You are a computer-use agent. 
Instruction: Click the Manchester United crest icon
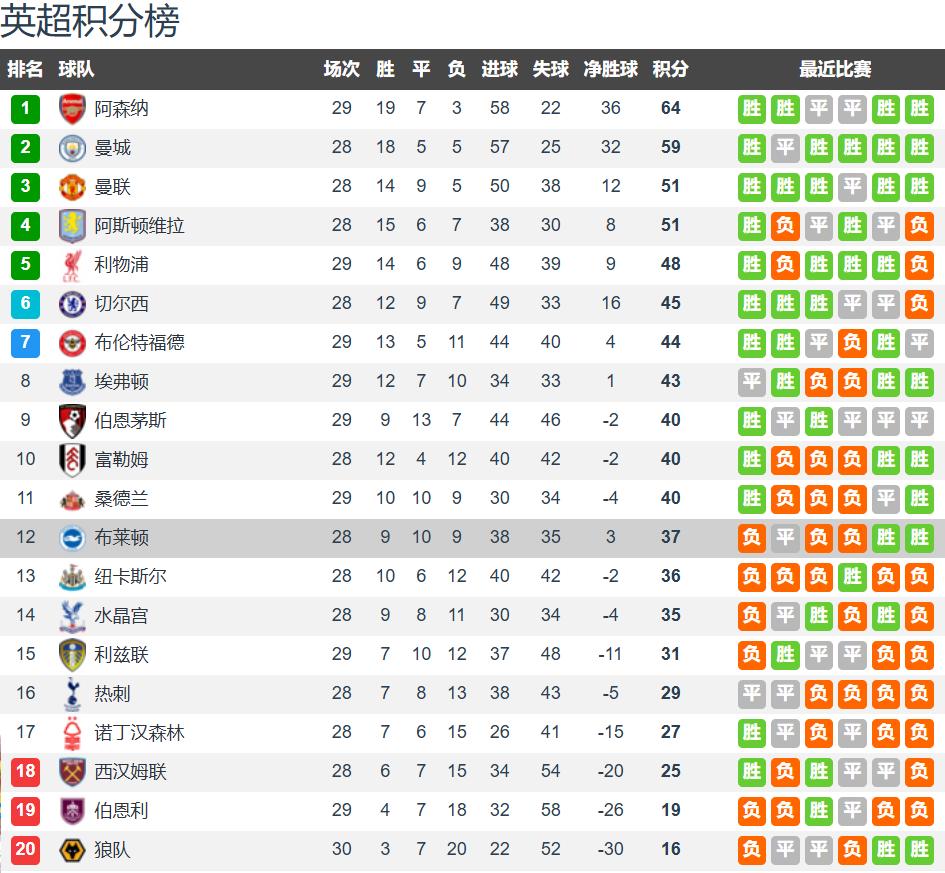click(72, 186)
